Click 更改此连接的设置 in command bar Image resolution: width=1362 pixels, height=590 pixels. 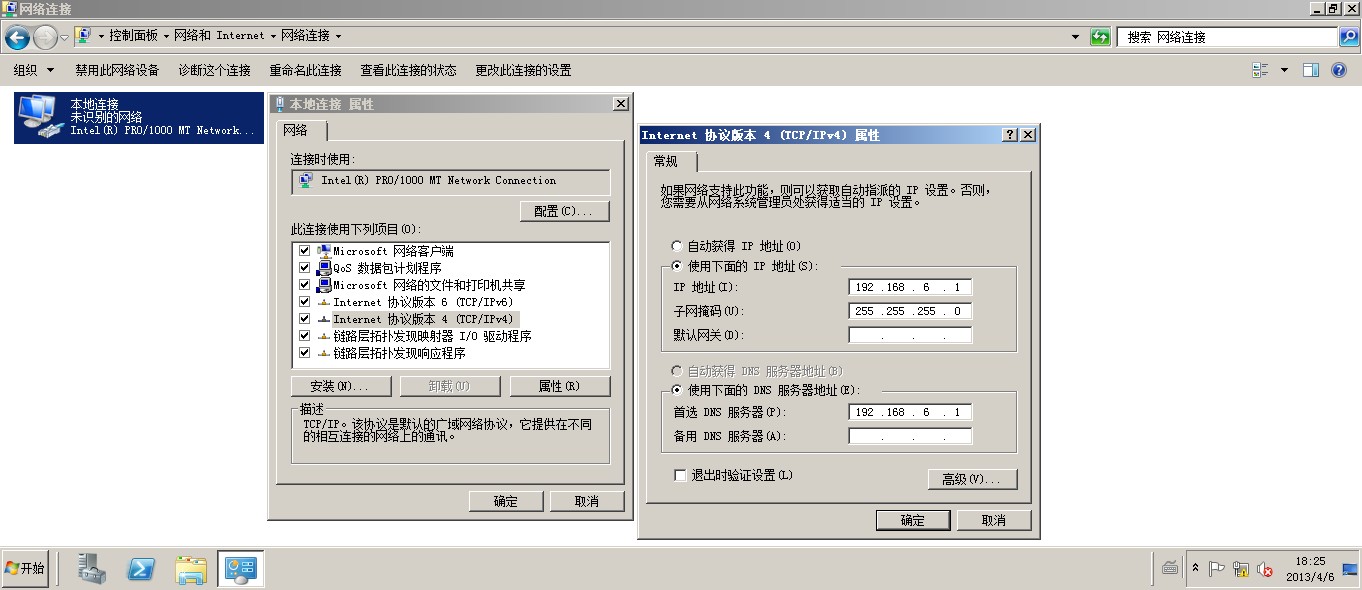point(523,70)
